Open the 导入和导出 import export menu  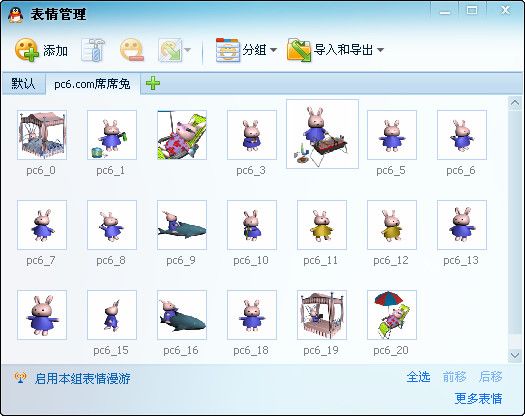coord(335,50)
